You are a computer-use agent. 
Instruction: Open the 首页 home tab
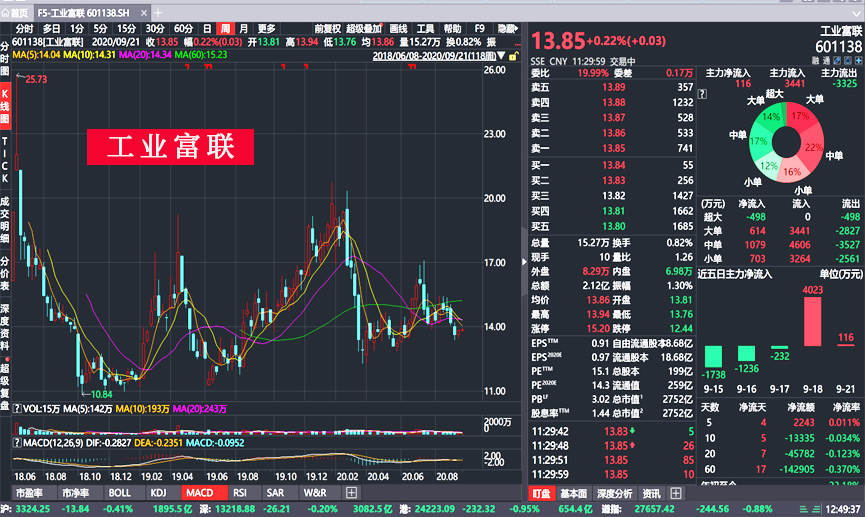[x=15, y=13]
